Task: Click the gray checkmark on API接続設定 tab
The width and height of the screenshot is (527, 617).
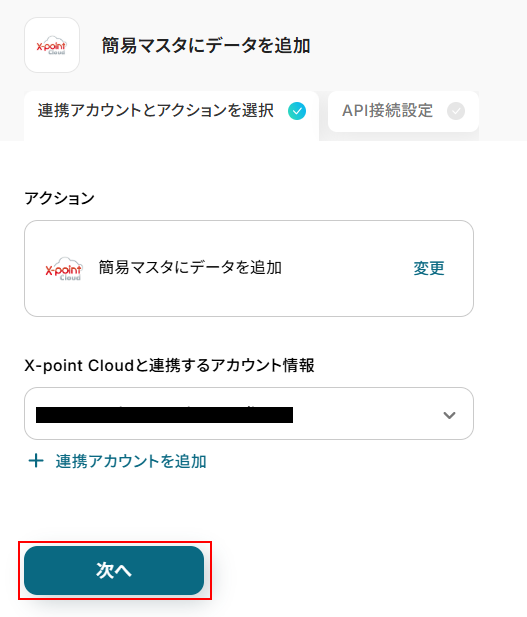Action: pyautogui.click(x=456, y=111)
